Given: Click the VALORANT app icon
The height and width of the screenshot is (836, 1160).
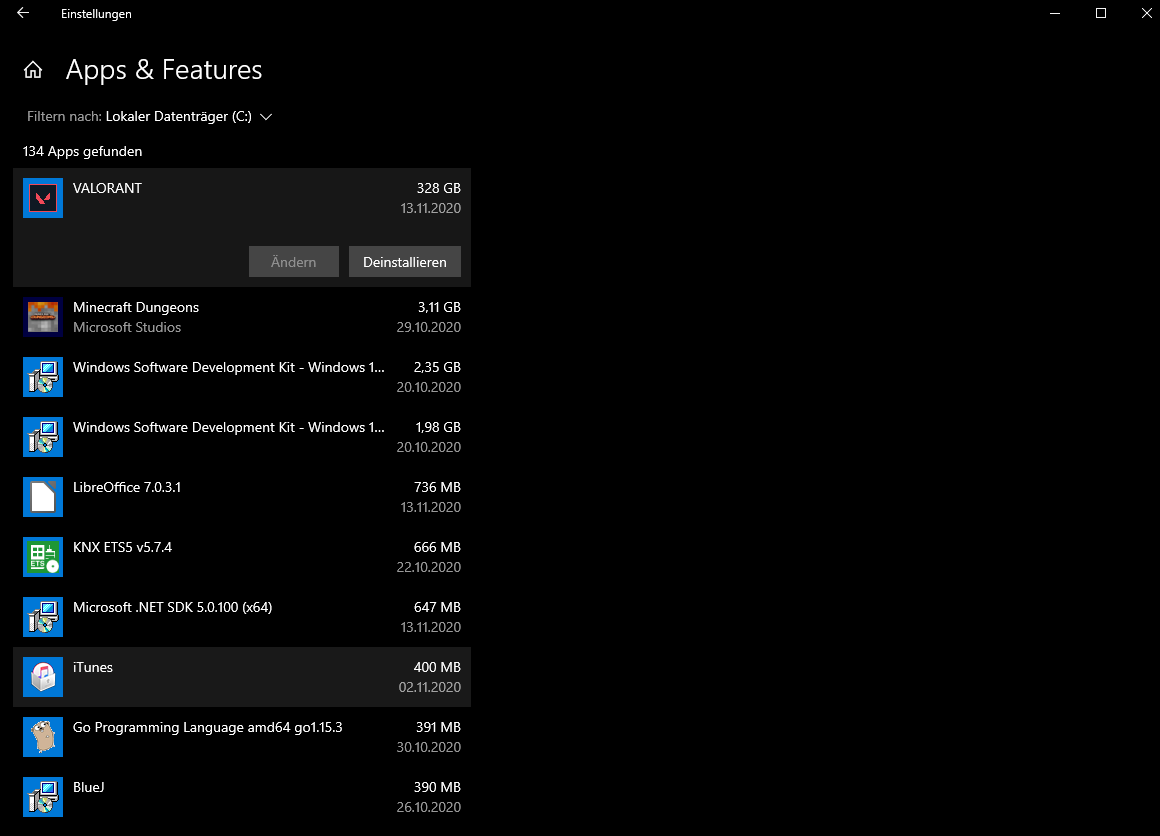Looking at the screenshot, I should coord(43,198).
